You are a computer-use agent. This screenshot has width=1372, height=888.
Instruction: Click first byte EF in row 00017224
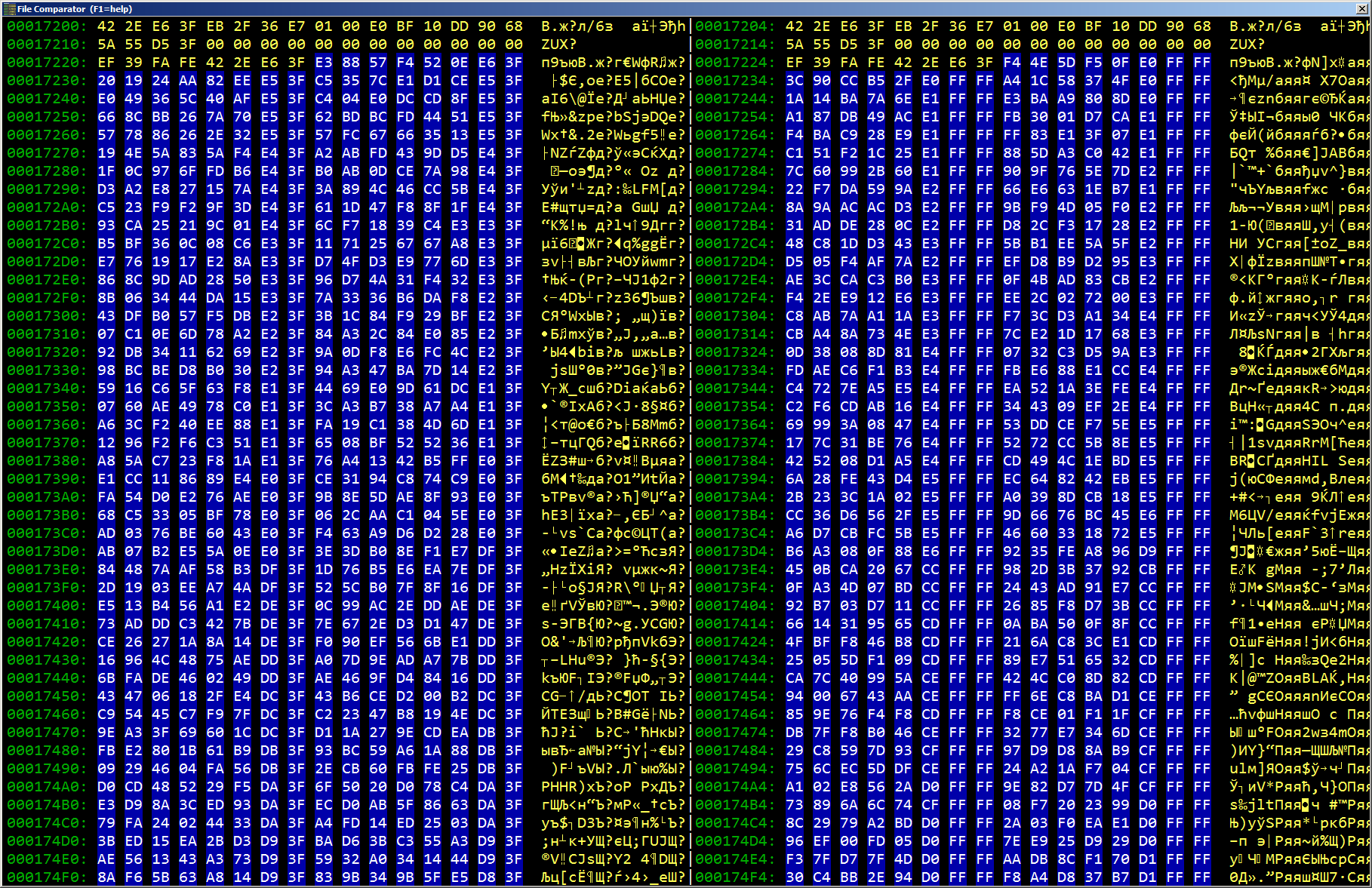[x=795, y=63]
